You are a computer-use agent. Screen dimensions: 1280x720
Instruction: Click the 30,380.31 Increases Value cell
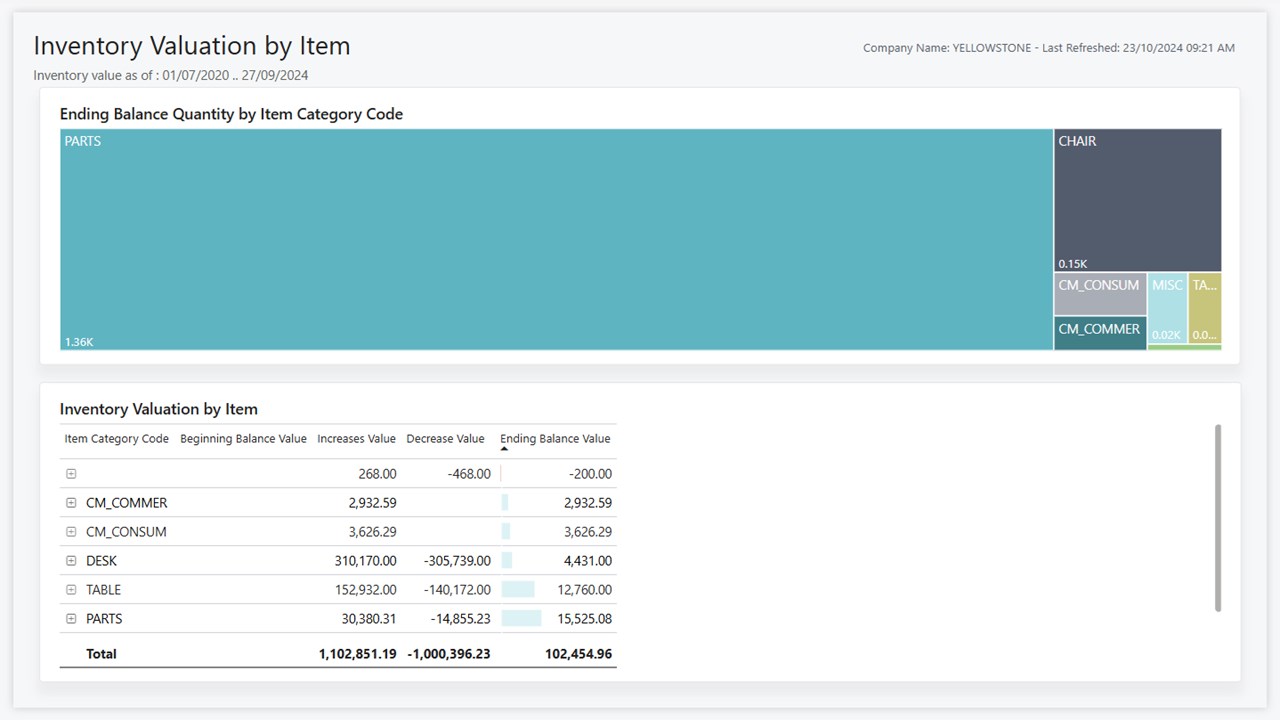pos(369,619)
